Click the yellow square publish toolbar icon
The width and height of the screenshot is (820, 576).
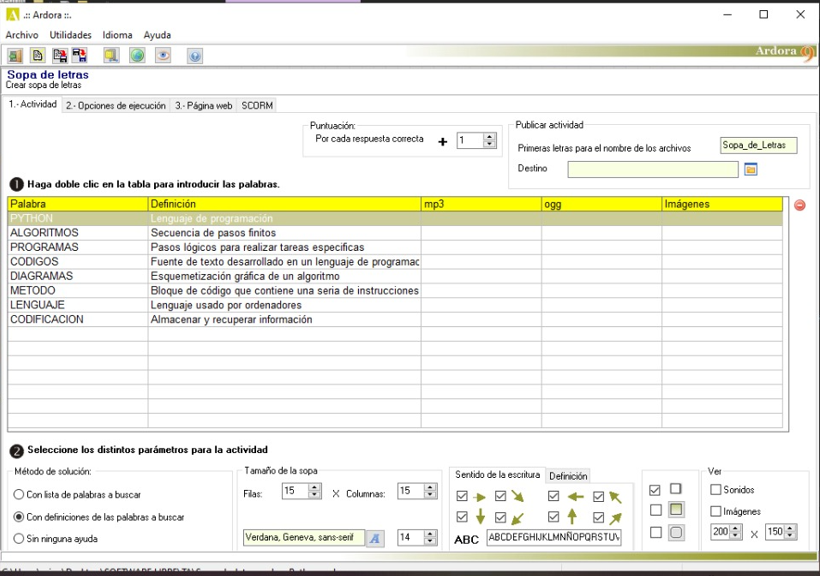111,55
